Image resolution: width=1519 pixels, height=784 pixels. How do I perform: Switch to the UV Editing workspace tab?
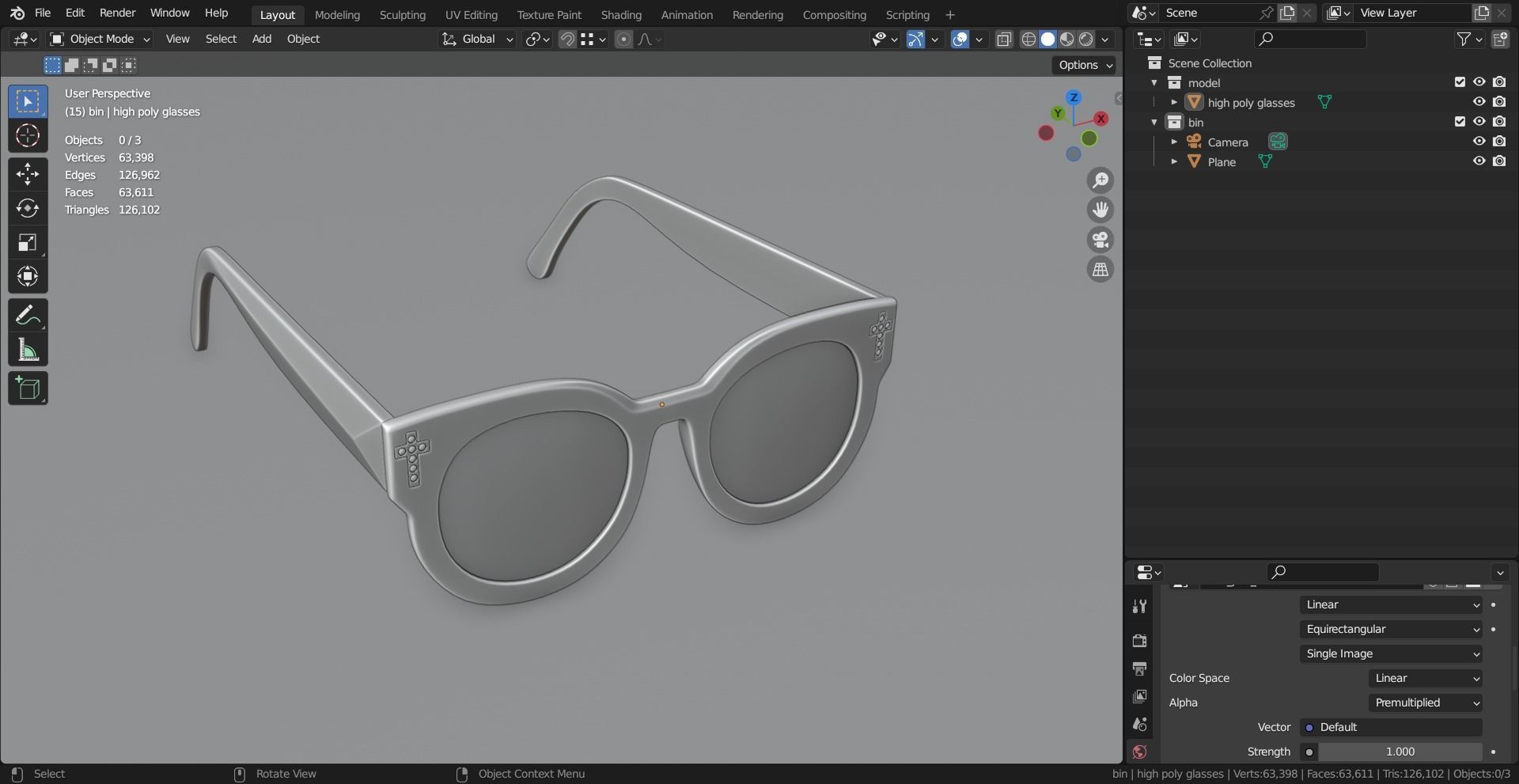[472, 14]
